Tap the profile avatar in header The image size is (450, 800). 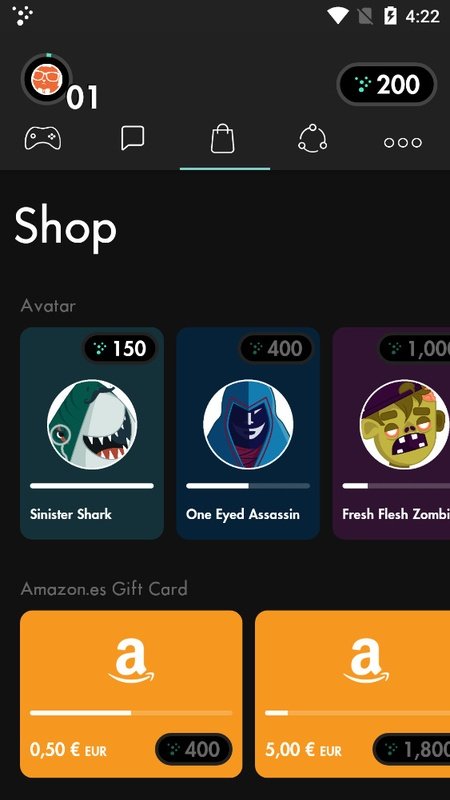pos(46,80)
